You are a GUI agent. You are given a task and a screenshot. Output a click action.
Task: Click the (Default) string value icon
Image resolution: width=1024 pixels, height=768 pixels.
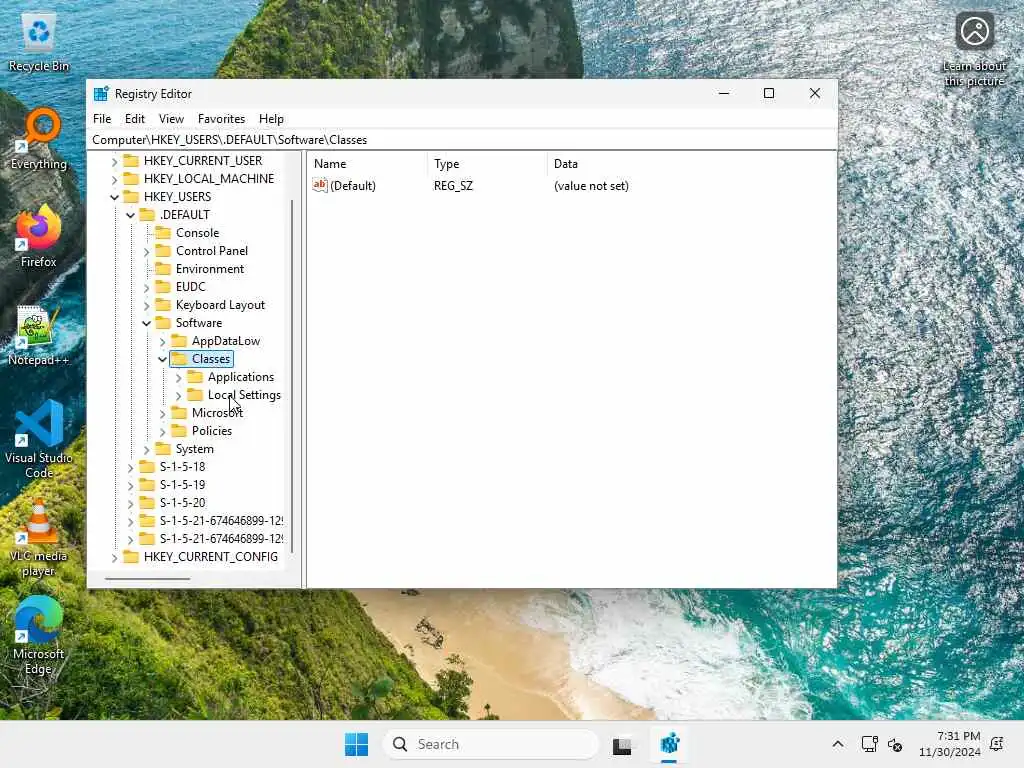(320, 185)
